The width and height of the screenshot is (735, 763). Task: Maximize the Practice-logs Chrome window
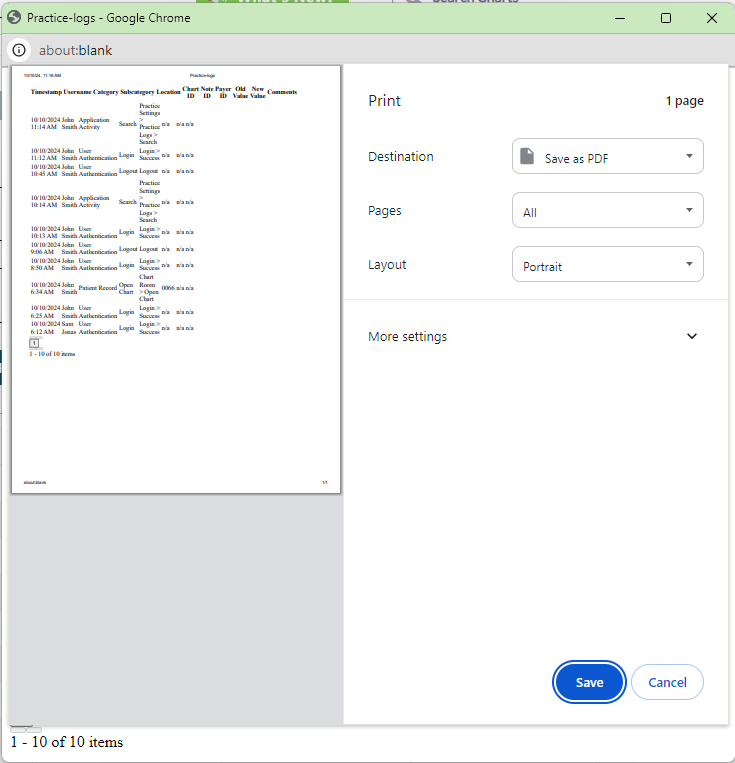point(666,18)
